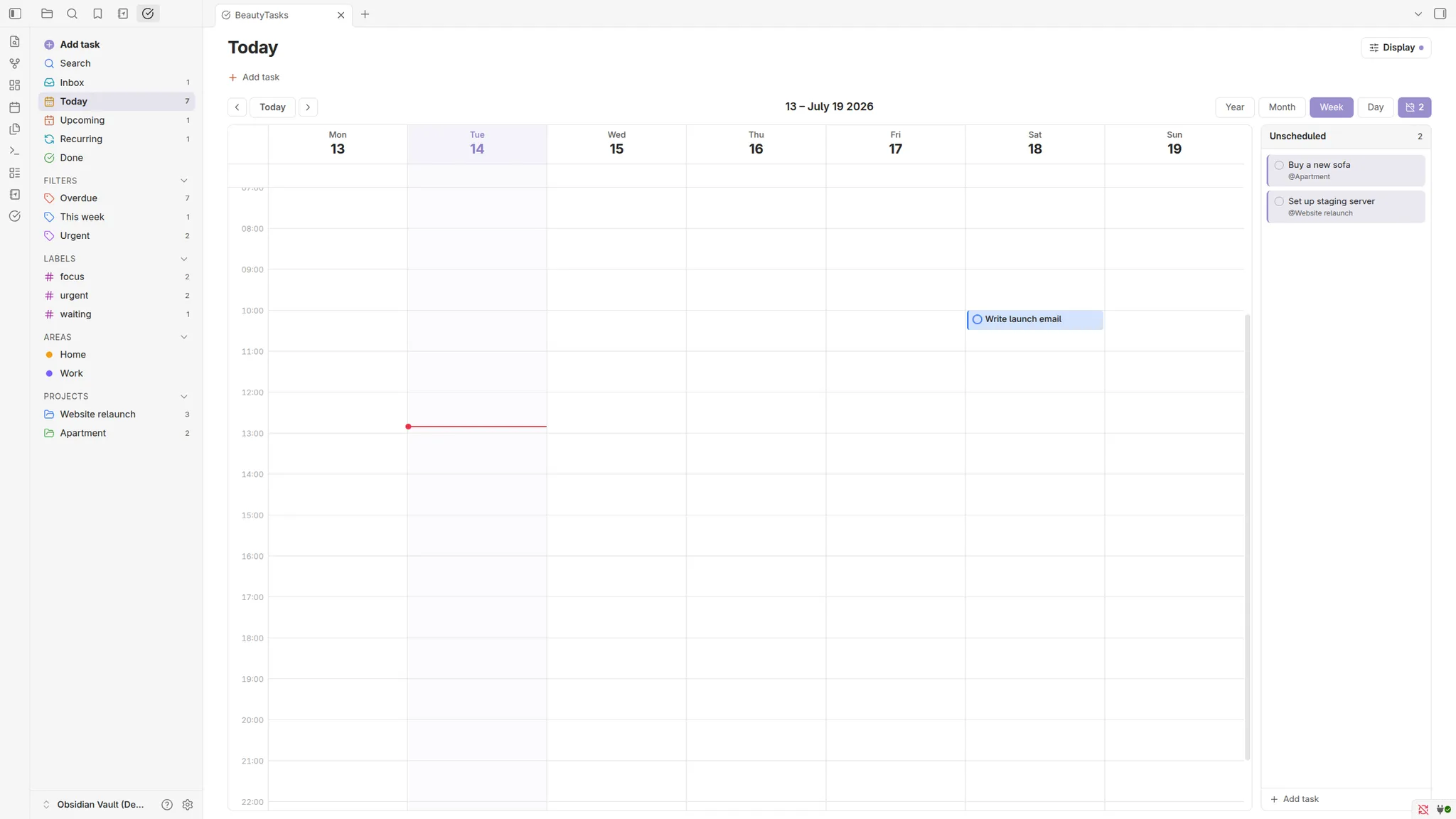Open the Apartment project
Image resolution: width=1456 pixels, height=819 pixels.
coord(117,433)
